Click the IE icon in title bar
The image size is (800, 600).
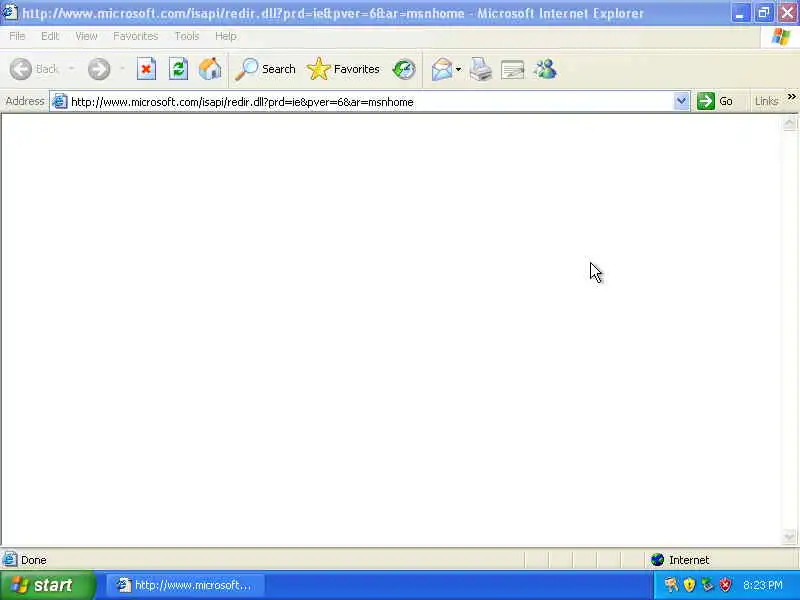[x=9, y=12]
